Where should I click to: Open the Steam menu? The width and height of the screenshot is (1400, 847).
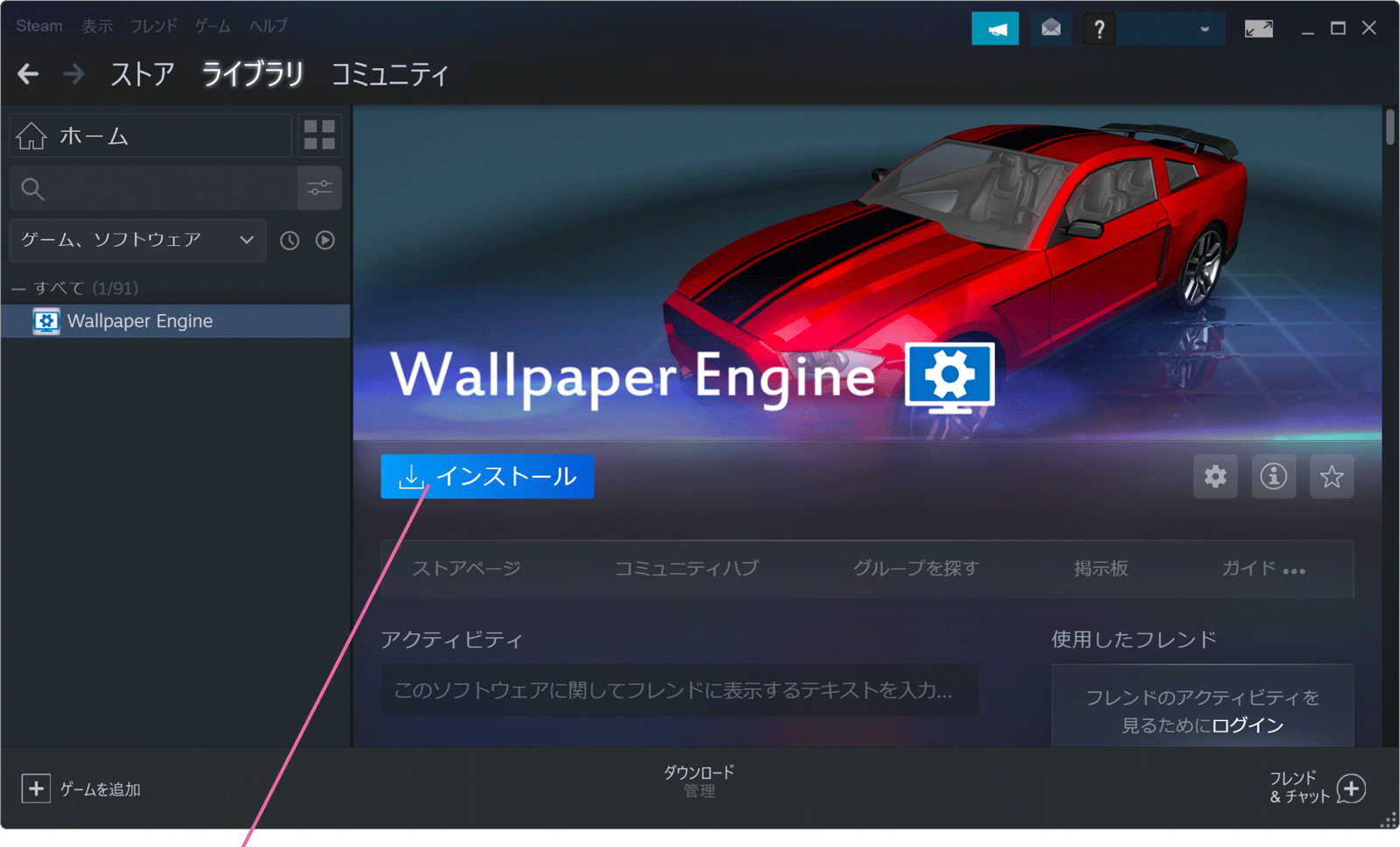click(x=39, y=26)
